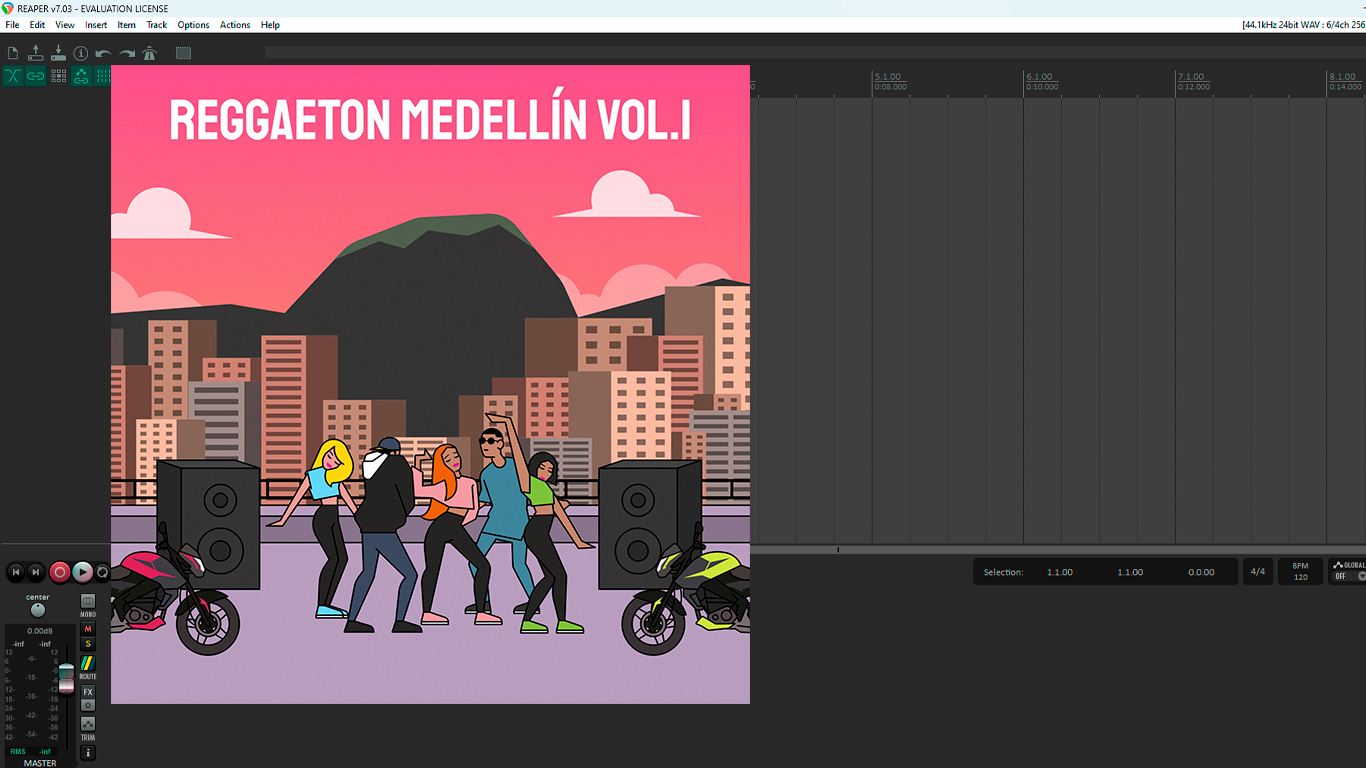Click the selection length 0.0.00 field
Viewport: 1366px width, 768px height.
tap(1201, 572)
